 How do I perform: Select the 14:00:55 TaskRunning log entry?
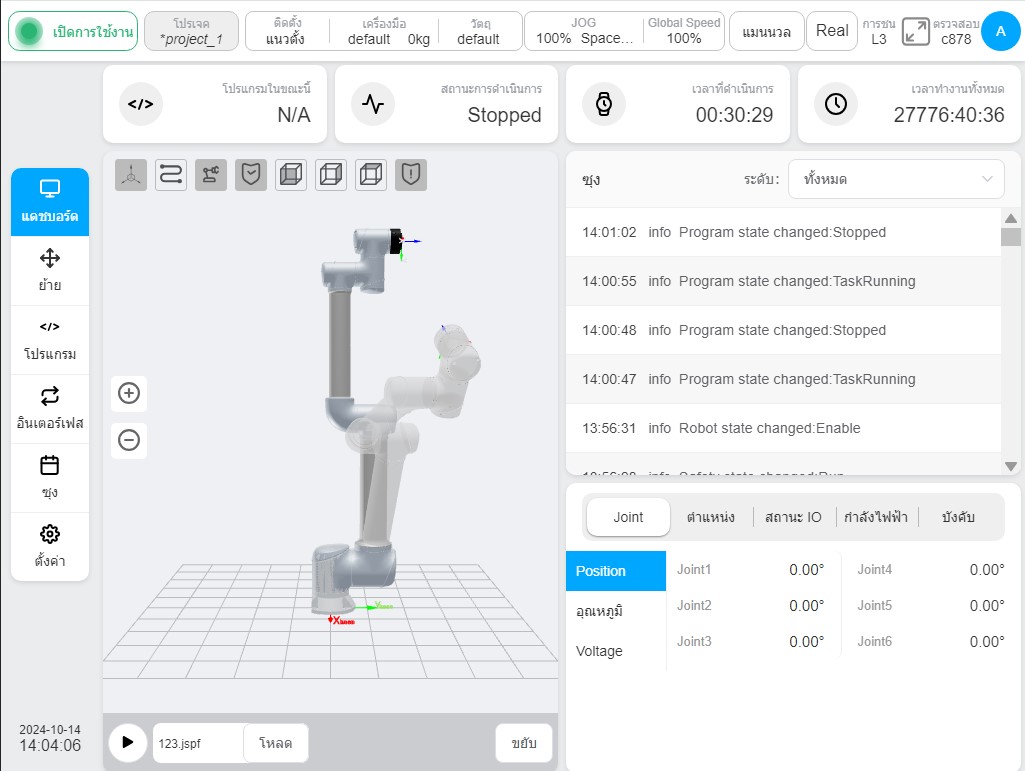[x=783, y=281]
